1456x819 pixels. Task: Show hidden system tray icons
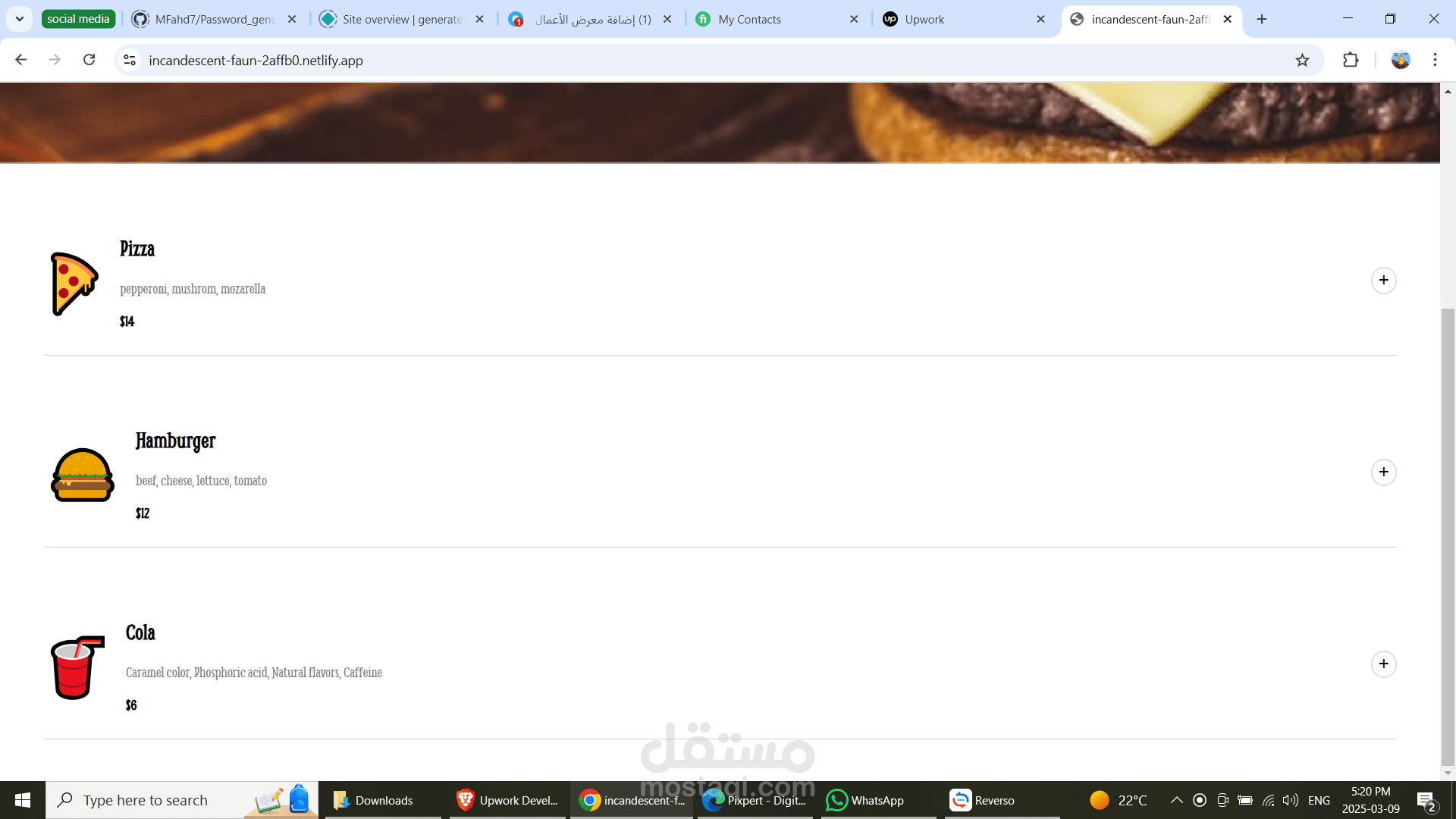click(1176, 800)
